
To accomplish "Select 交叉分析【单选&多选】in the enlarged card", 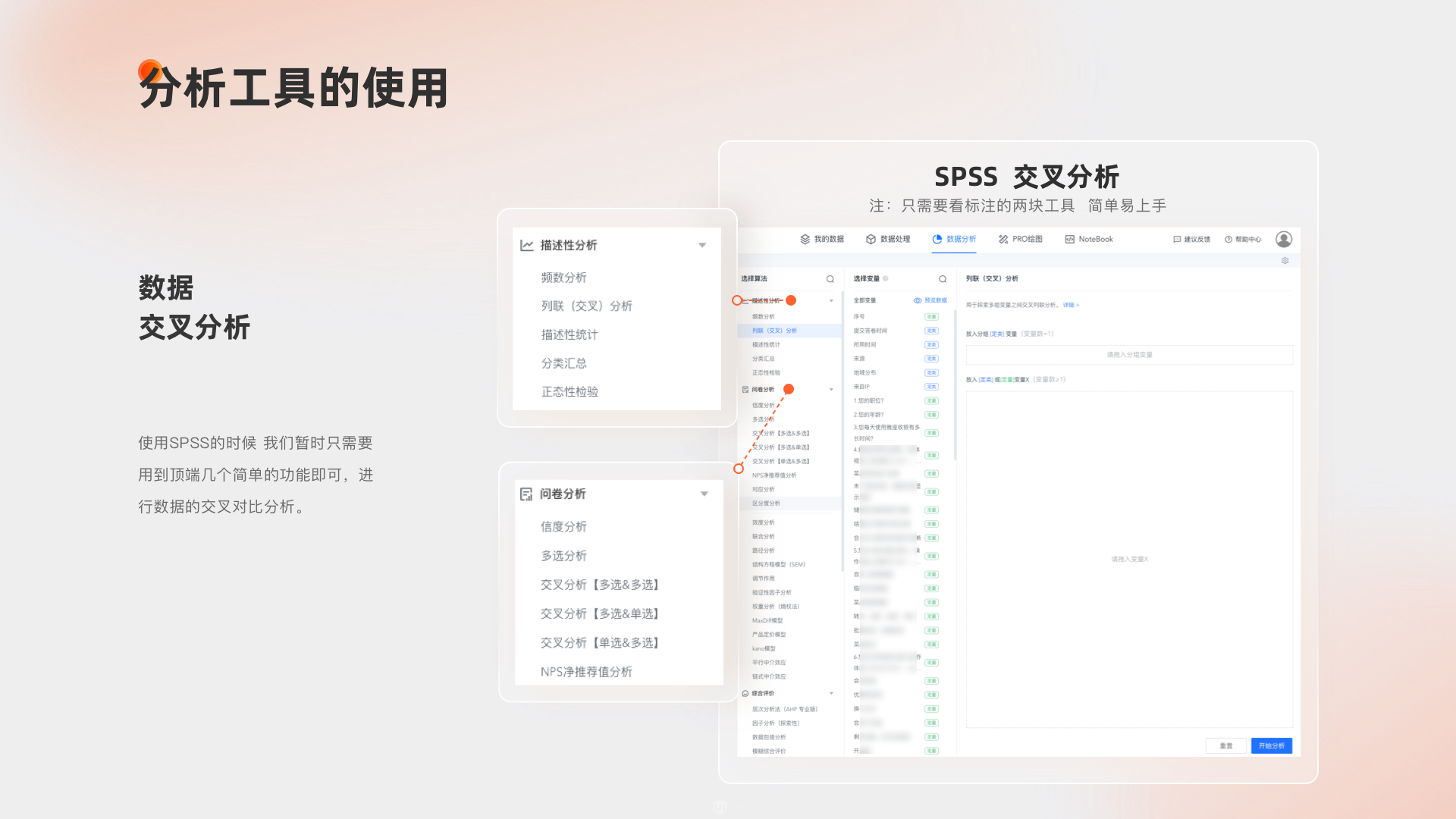I will (601, 642).
